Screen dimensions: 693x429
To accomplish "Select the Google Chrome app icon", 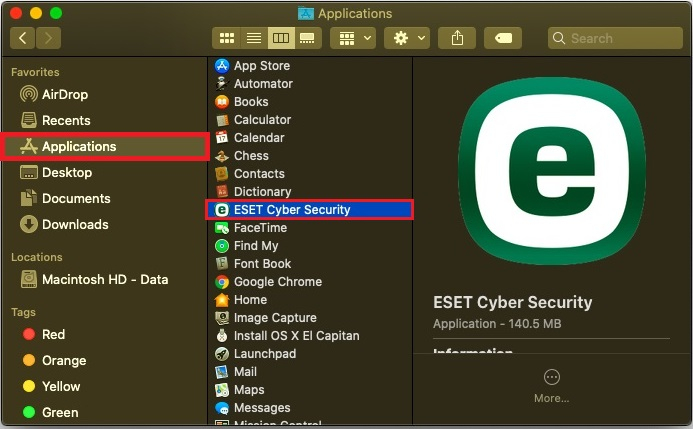I will click(222, 282).
